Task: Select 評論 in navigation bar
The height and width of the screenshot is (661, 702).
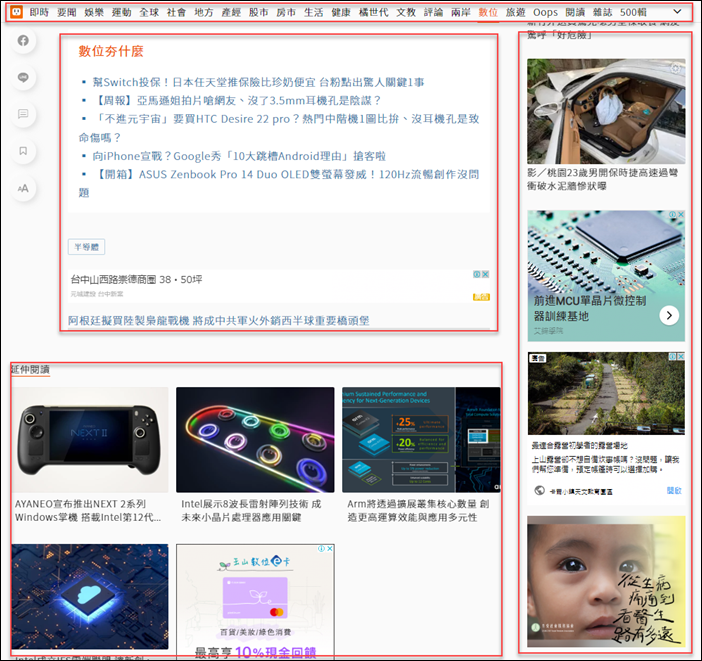Action: (x=433, y=12)
